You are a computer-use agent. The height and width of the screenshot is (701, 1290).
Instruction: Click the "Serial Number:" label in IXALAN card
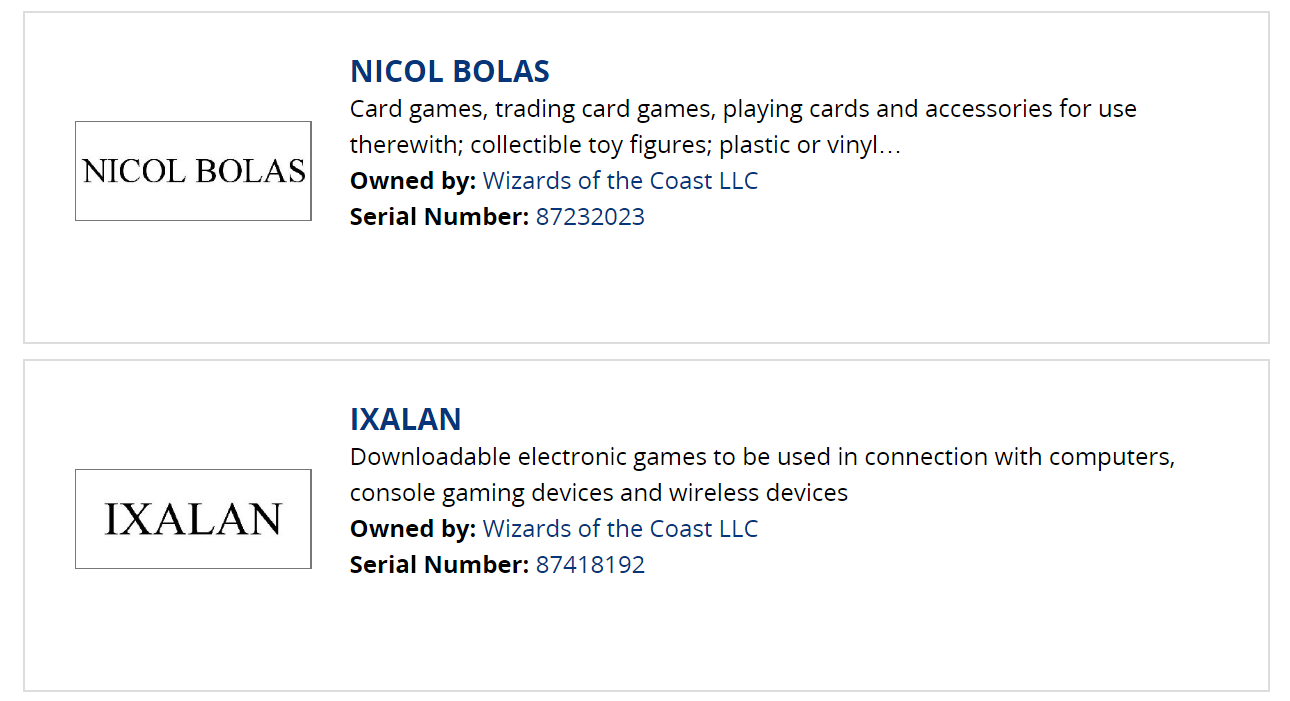(439, 565)
